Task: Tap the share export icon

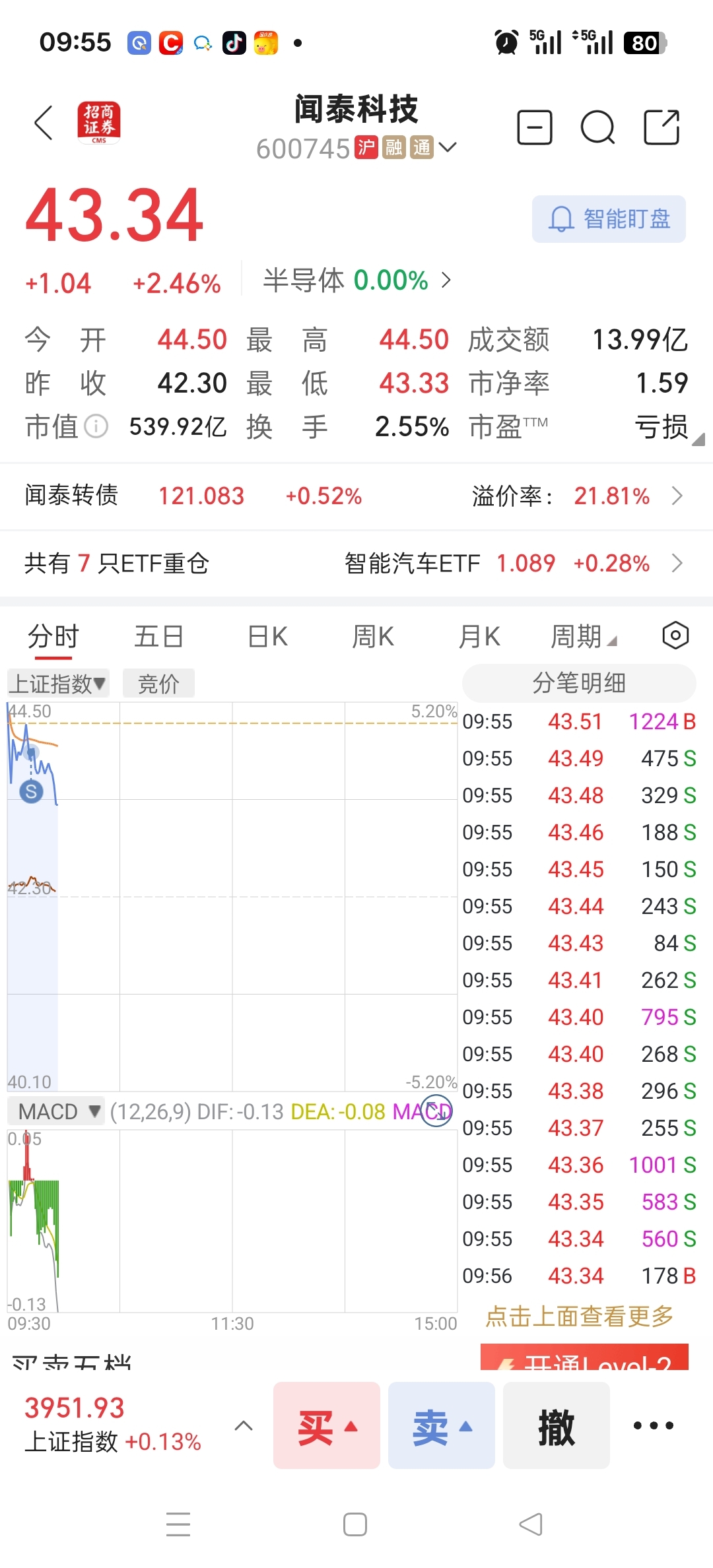Action: (662, 127)
